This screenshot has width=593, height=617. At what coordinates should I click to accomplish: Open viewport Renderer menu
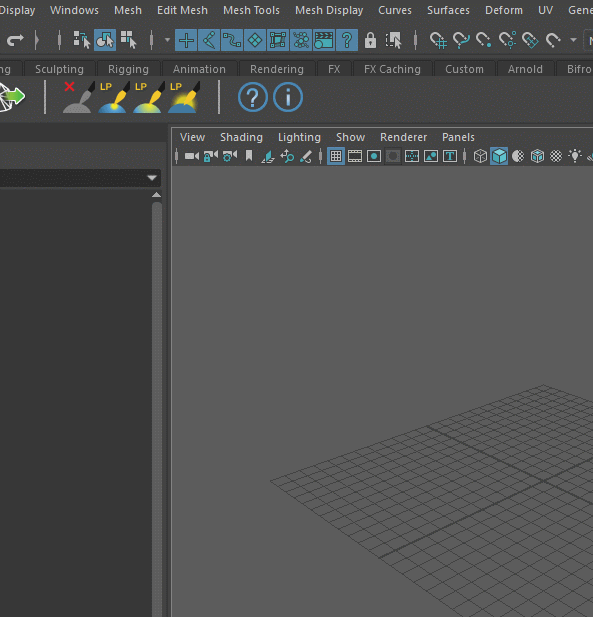coord(403,137)
